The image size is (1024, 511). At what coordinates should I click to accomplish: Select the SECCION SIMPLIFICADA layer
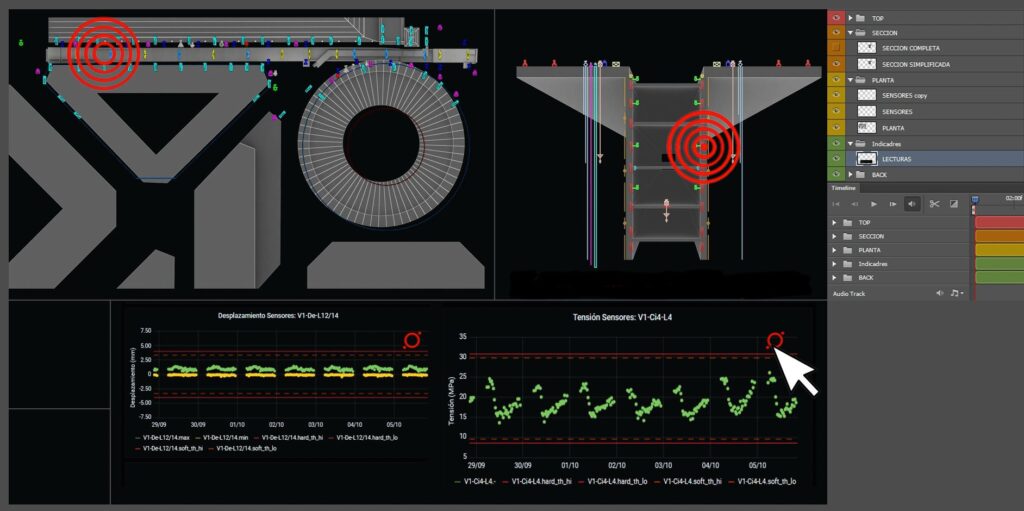click(x=915, y=64)
